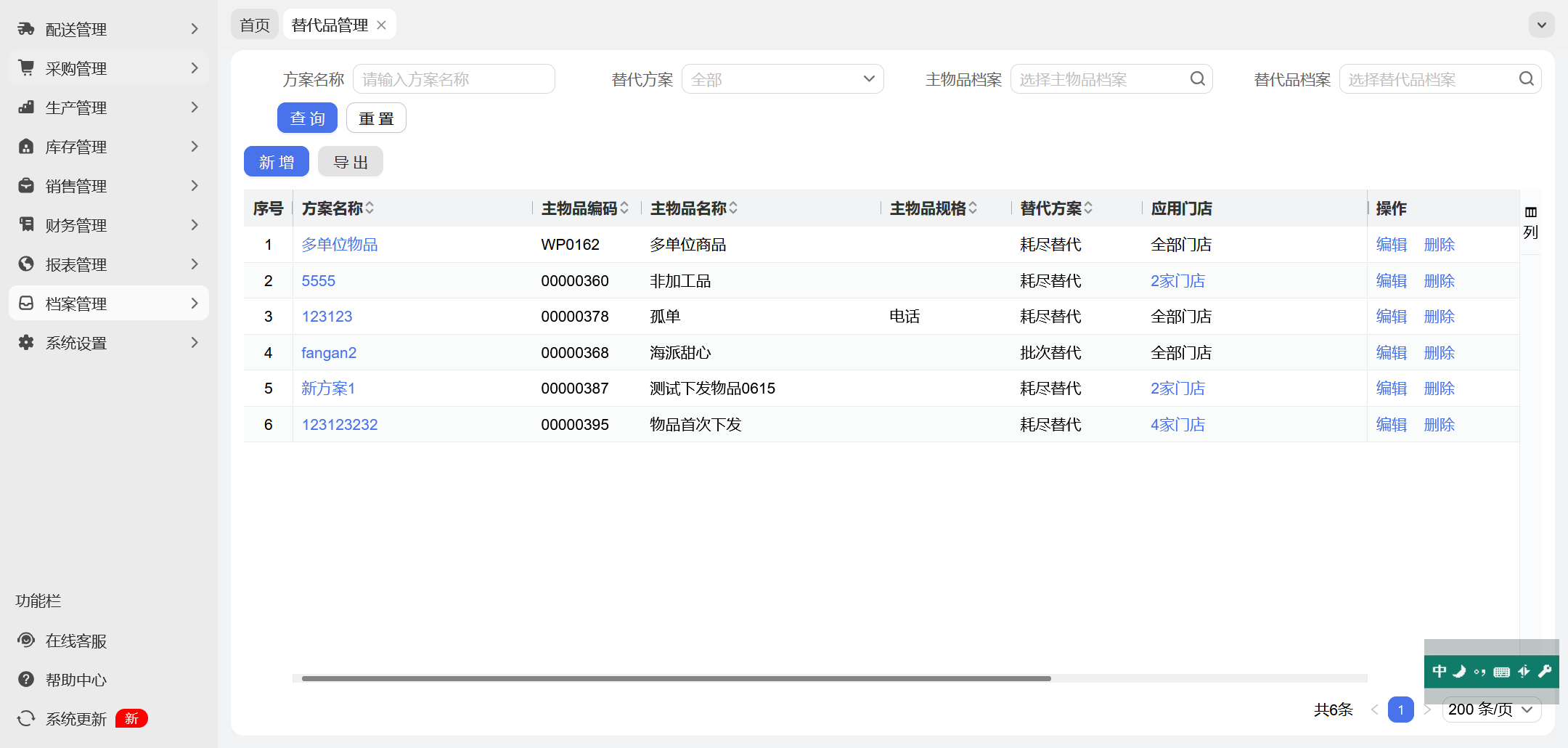This screenshot has height=748, width=1568.
Task: Click the search icon in 替代品档案 field
Action: 1527,79
